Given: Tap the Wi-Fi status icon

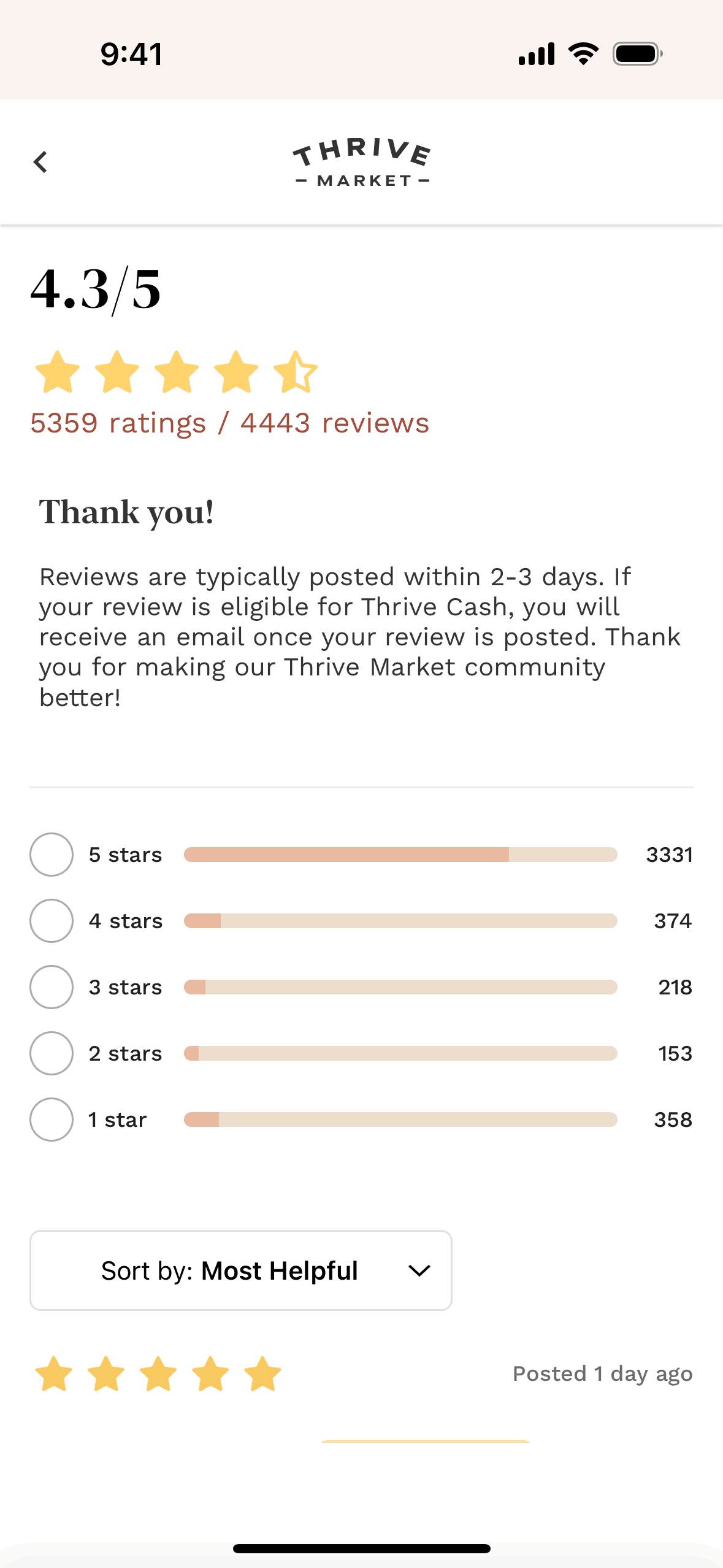Looking at the screenshot, I should click(x=583, y=54).
